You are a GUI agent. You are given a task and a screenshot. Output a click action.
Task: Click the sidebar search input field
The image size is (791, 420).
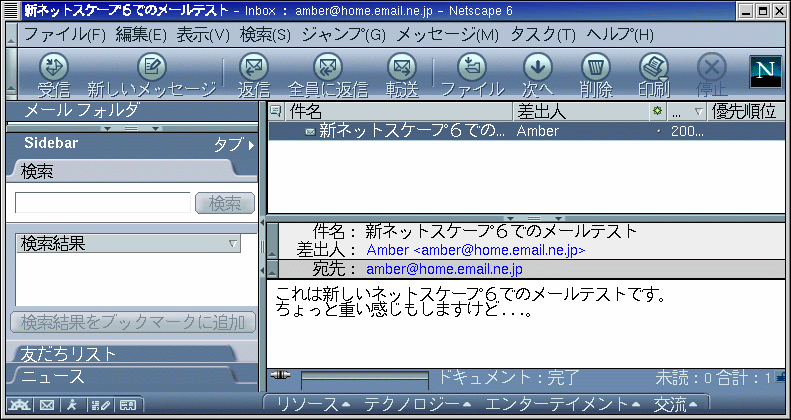click(x=103, y=203)
